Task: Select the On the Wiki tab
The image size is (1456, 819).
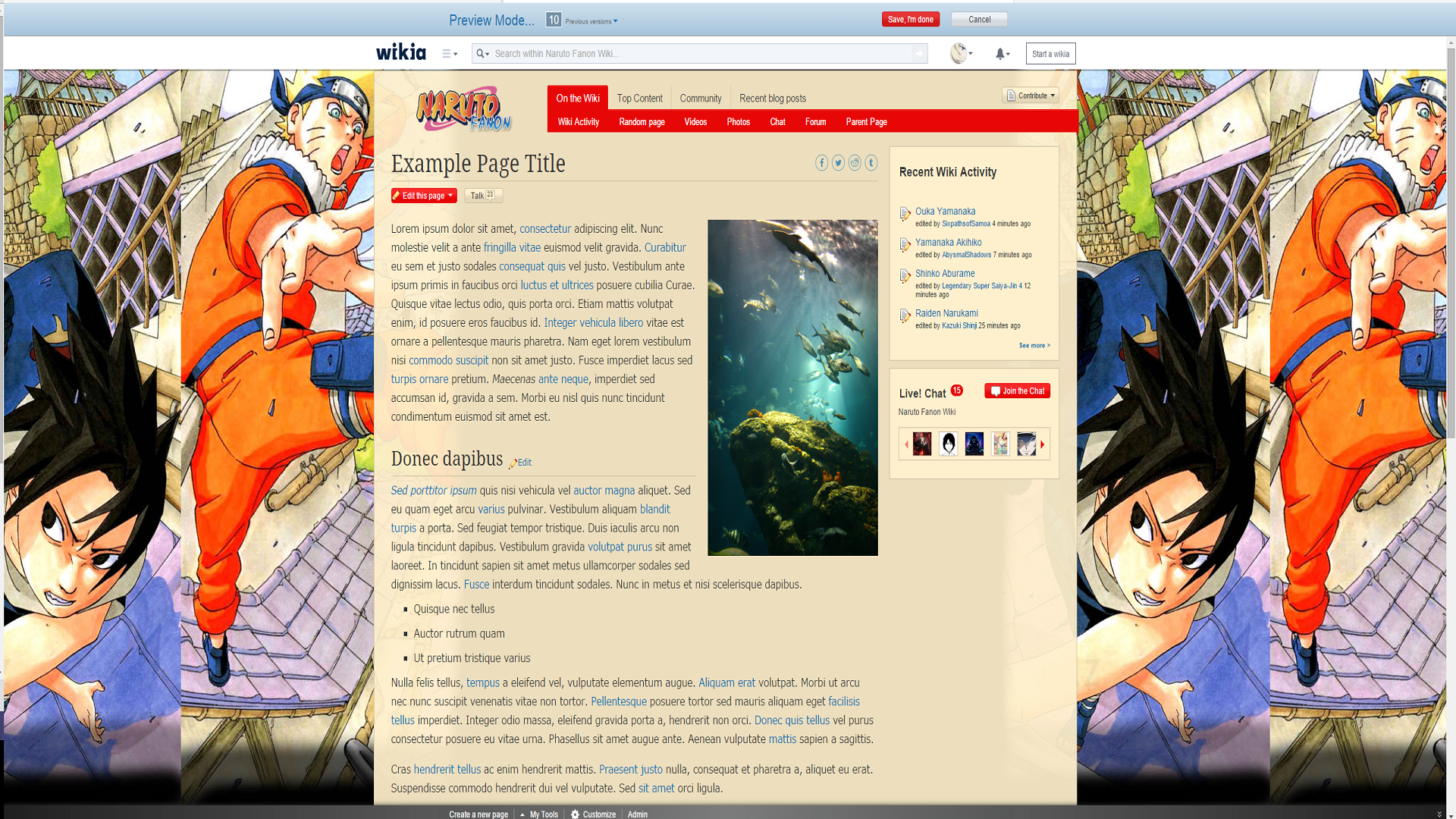Action: point(577,99)
